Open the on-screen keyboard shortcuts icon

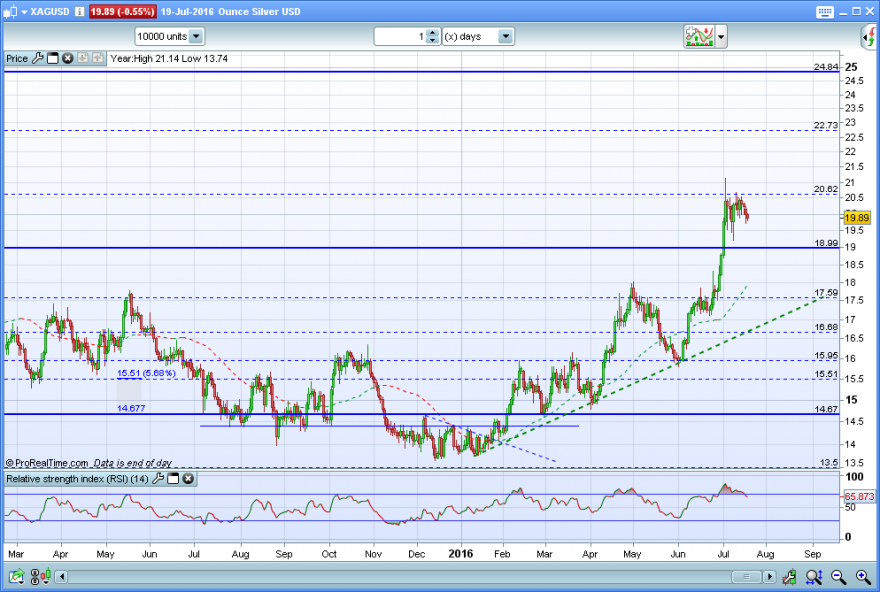pos(825,12)
